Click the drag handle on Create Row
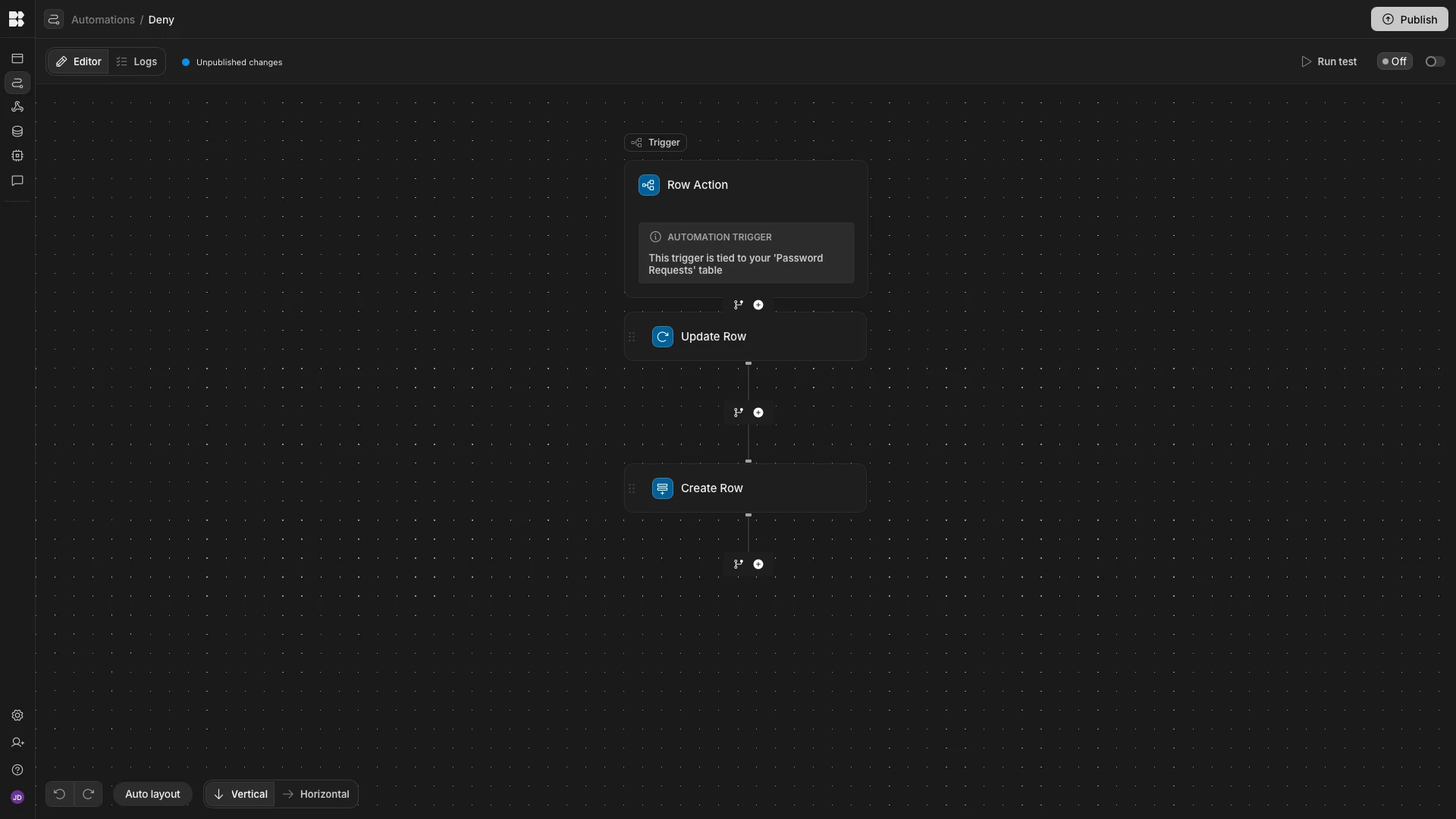1456x819 pixels. tap(632, 488)
